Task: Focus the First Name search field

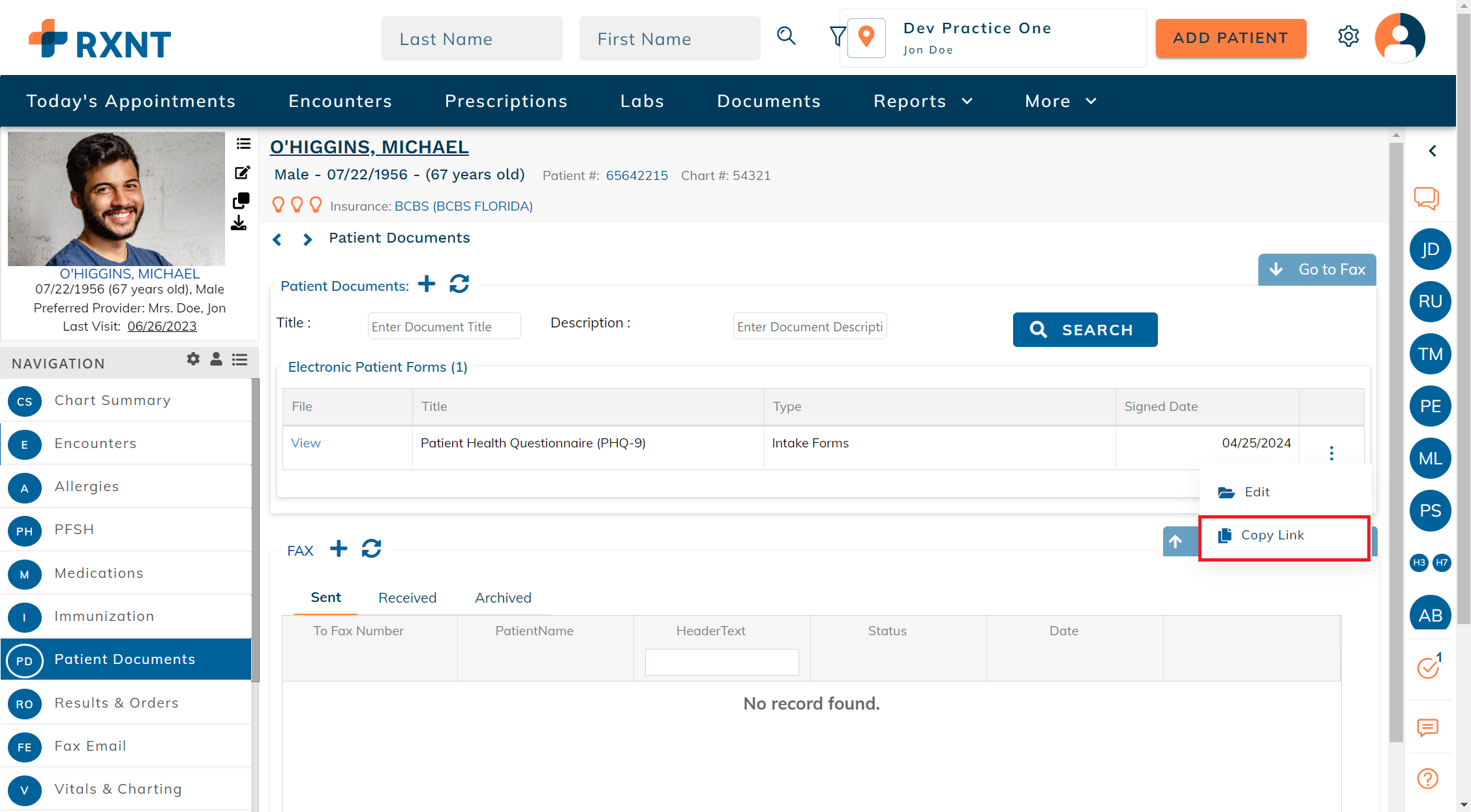Action: pos(670,38)
